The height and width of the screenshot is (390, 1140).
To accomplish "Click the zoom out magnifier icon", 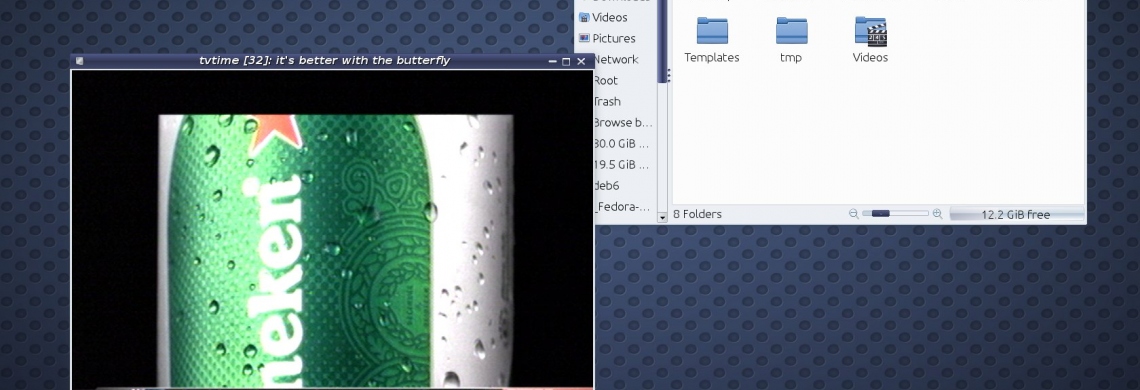I will 854,214.
